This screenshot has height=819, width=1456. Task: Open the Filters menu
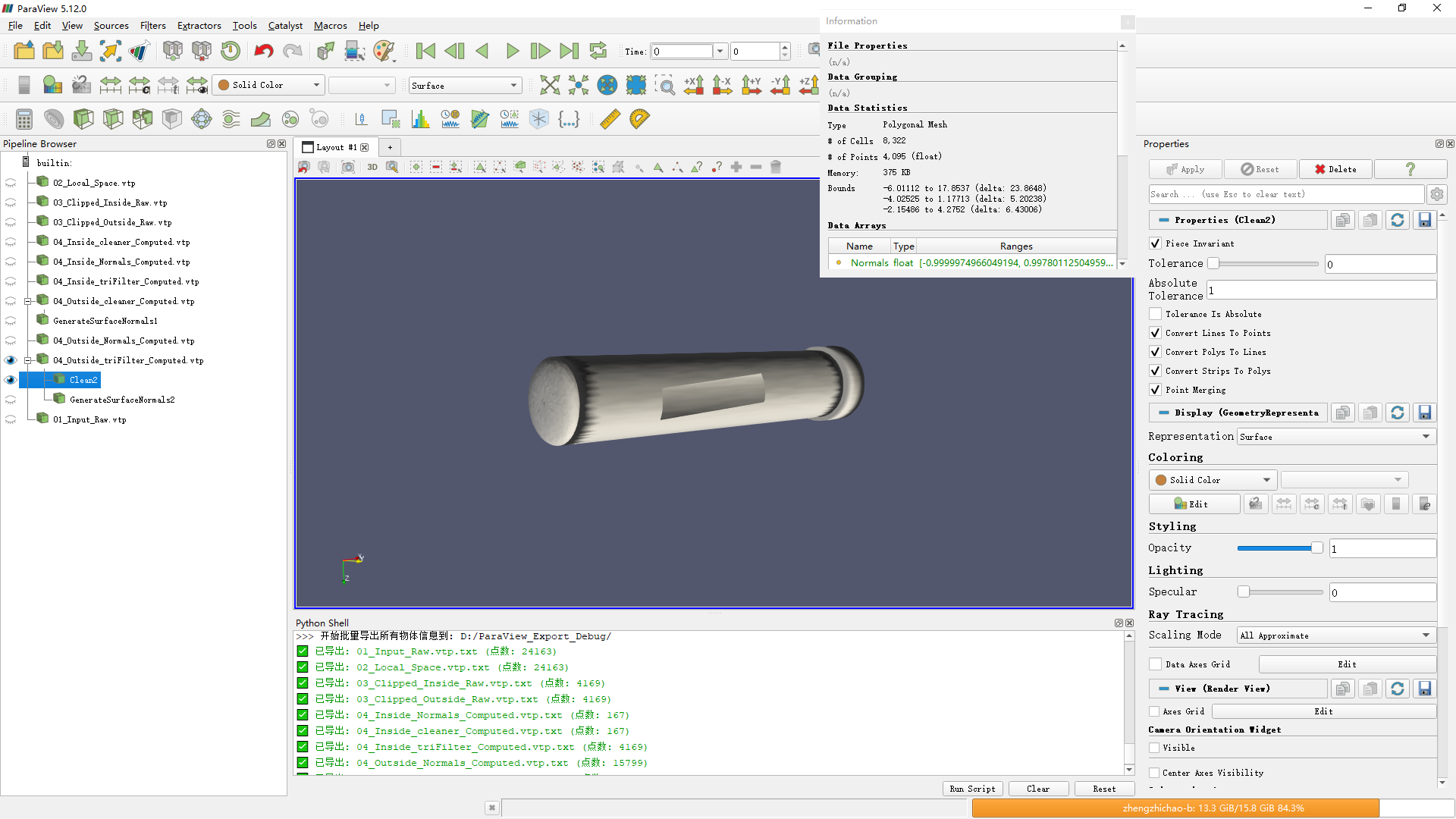(x=152, y=25)
